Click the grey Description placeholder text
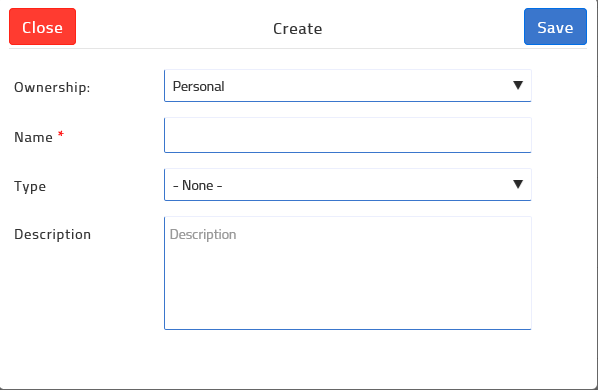Image resolution: width=598 pixels, height=390 pixels. 203,234
